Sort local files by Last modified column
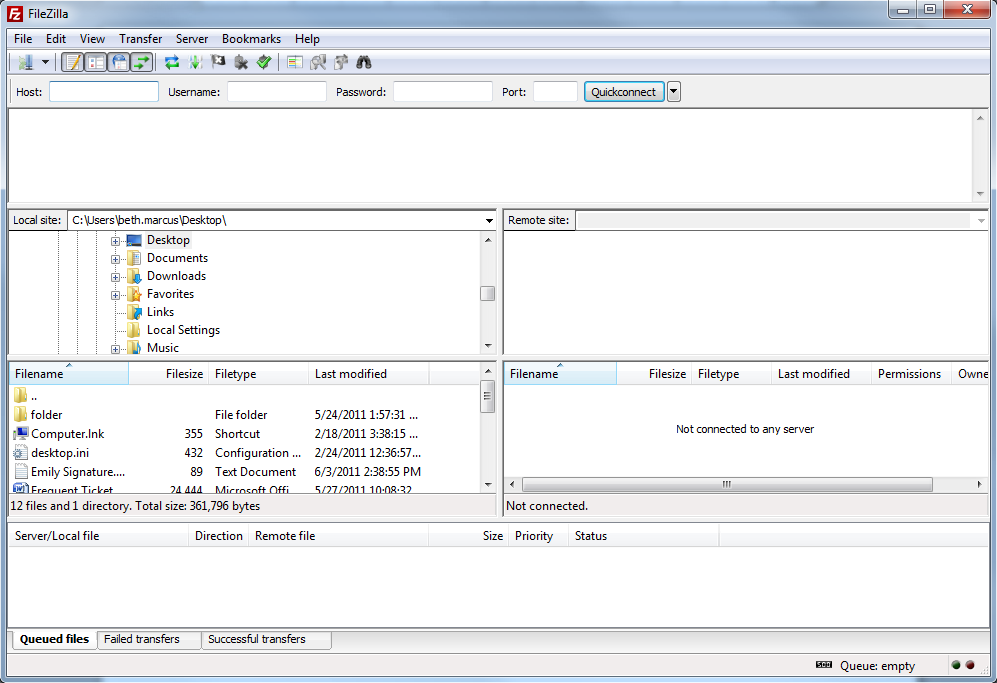The width and height of the screenshot is (997, 683). point(369,374)
